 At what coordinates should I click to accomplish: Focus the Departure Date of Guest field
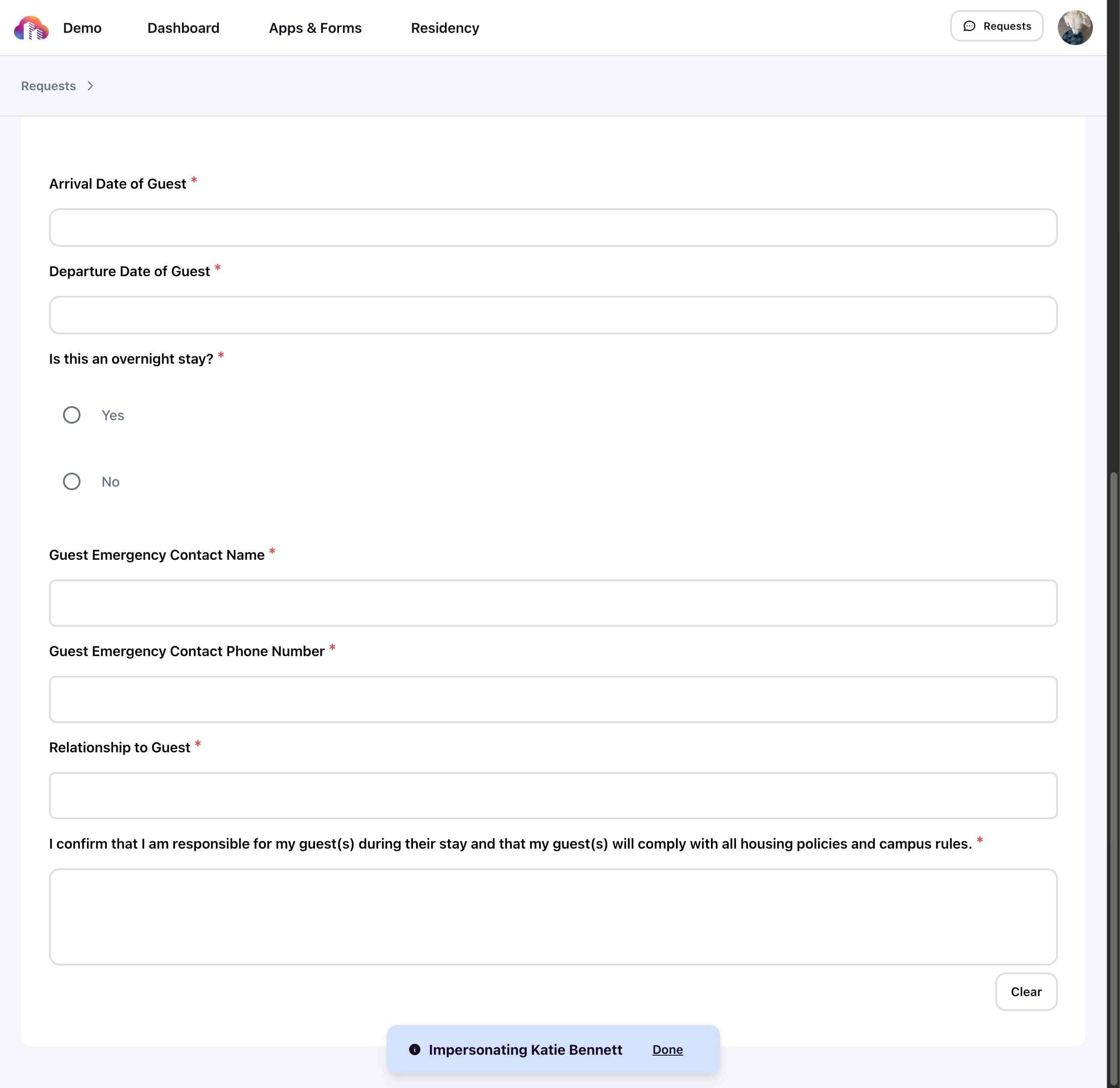point(553,315)
